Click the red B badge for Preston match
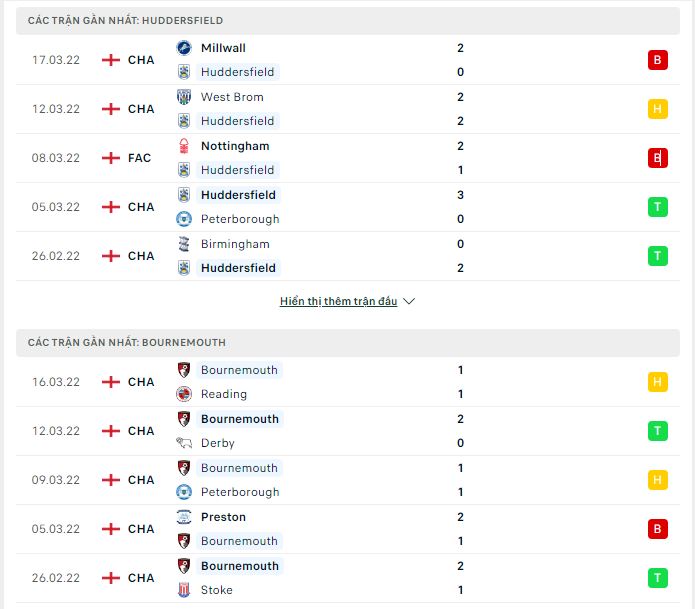695x609 pixels. (657, 529)
